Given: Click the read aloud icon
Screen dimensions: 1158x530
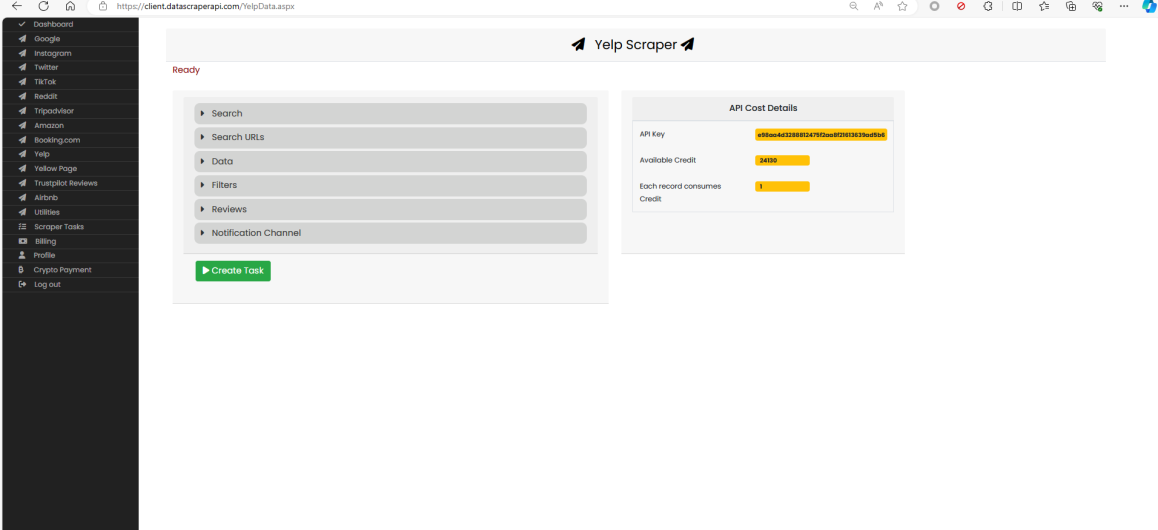Looking at the screenshot, I should 878,6.
